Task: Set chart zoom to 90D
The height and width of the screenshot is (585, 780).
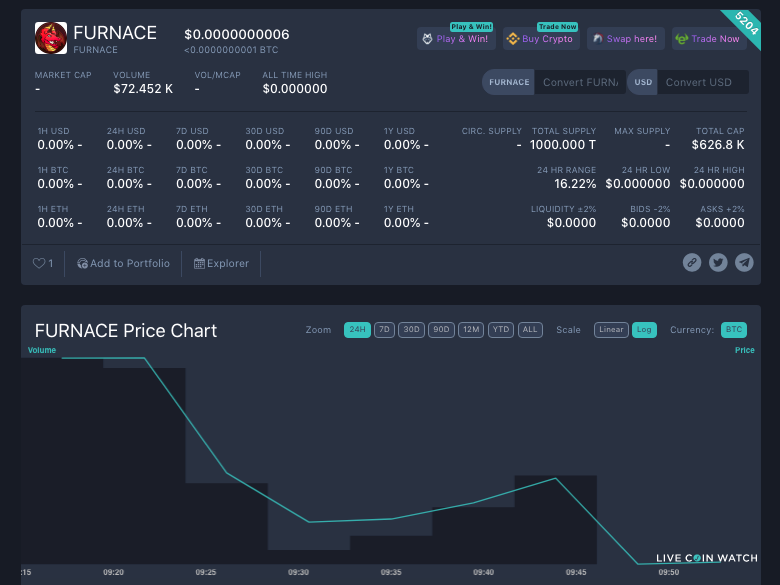Action: pos(441,330)
